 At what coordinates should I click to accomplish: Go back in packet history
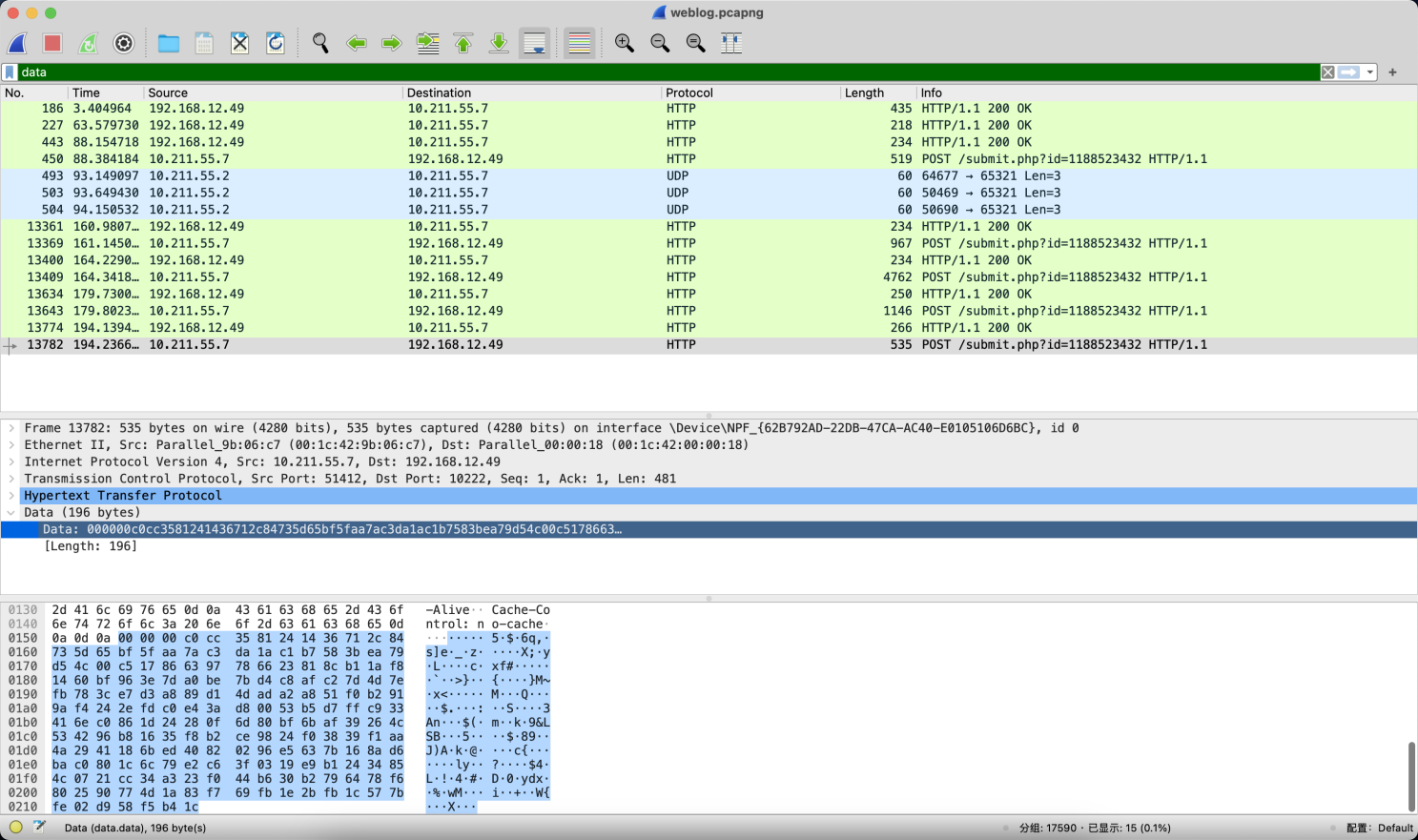coord(357,43)
